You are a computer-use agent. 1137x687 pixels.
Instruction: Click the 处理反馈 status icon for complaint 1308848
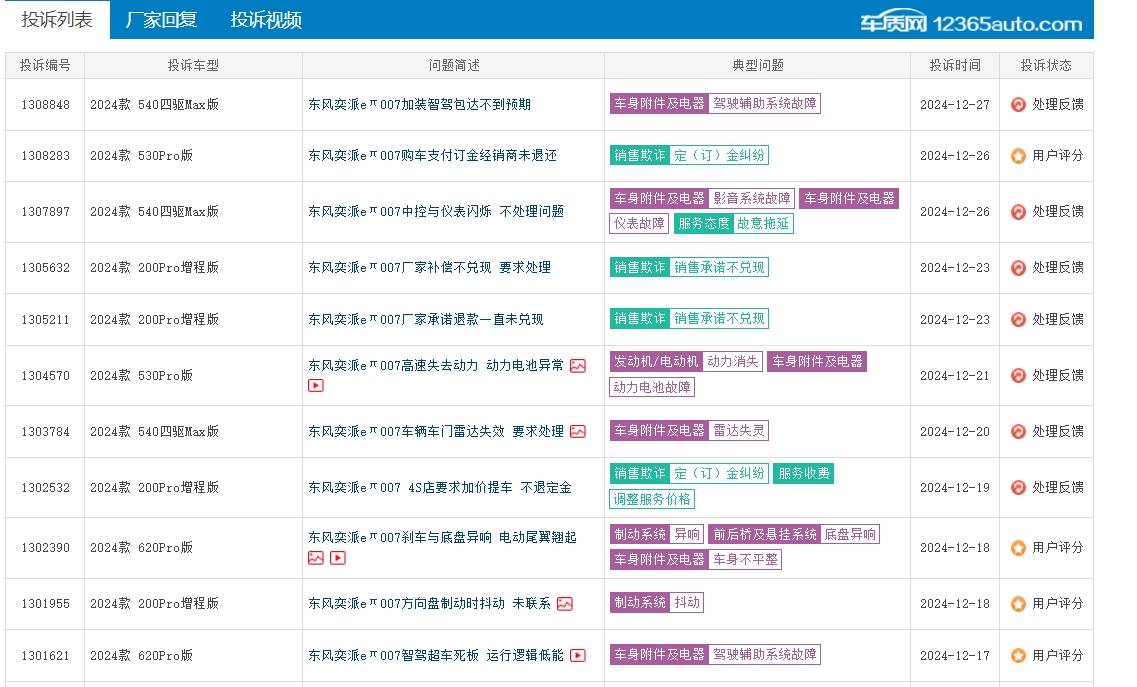click(1018, 104)
